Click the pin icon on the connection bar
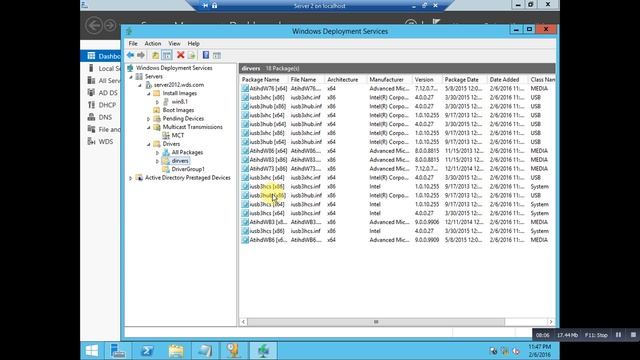 tap(205, 6)
